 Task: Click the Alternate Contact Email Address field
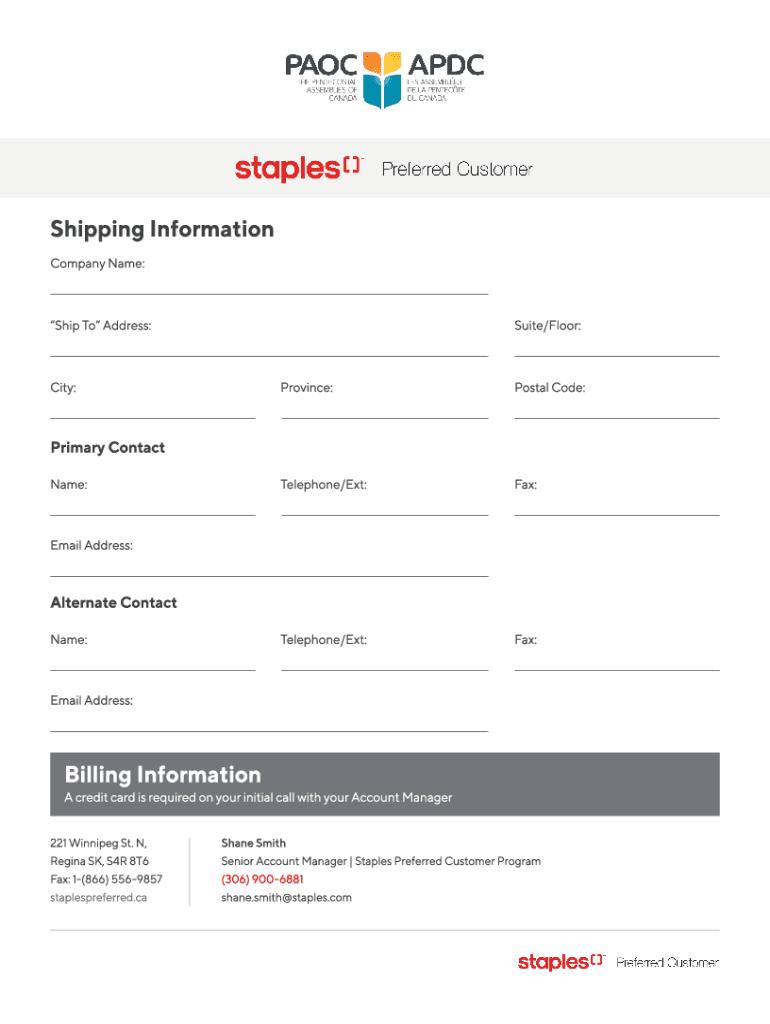point(269,721)
